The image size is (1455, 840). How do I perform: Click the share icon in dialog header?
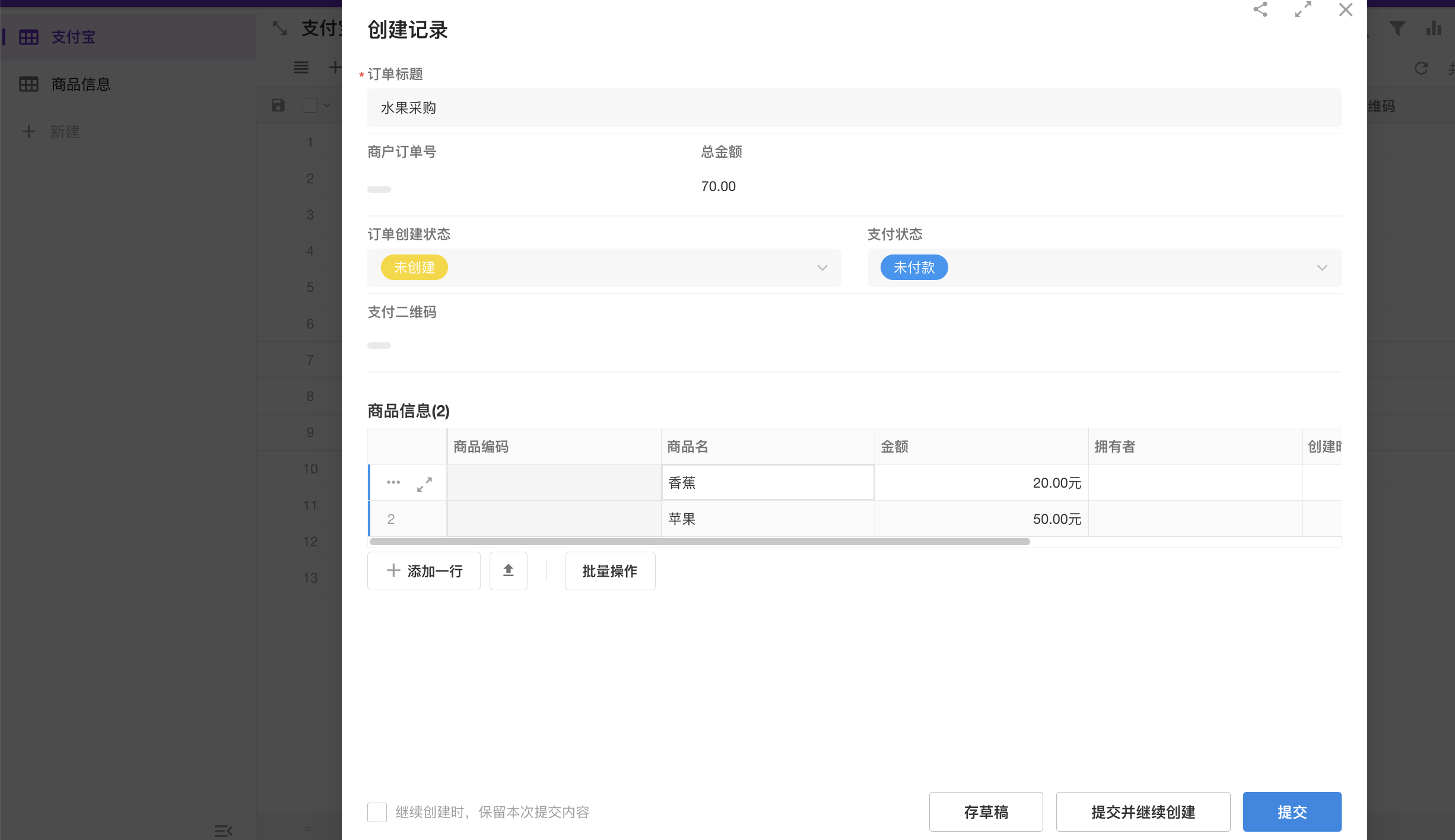click(1260, 9)
